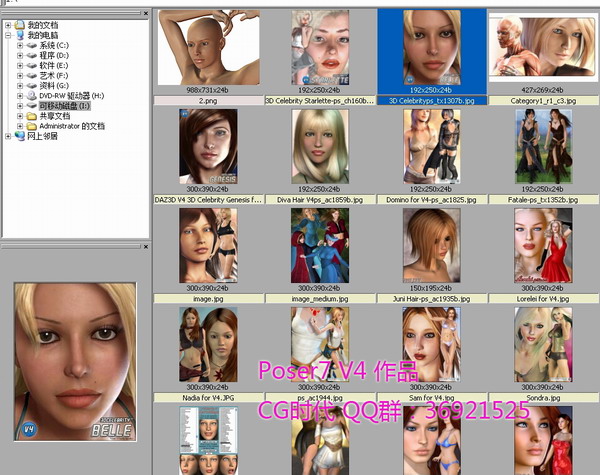Viewport: 600px width, 475px height.
Task: Click the Lorelei for V4.jpg filename label
Action: [543, 299]
